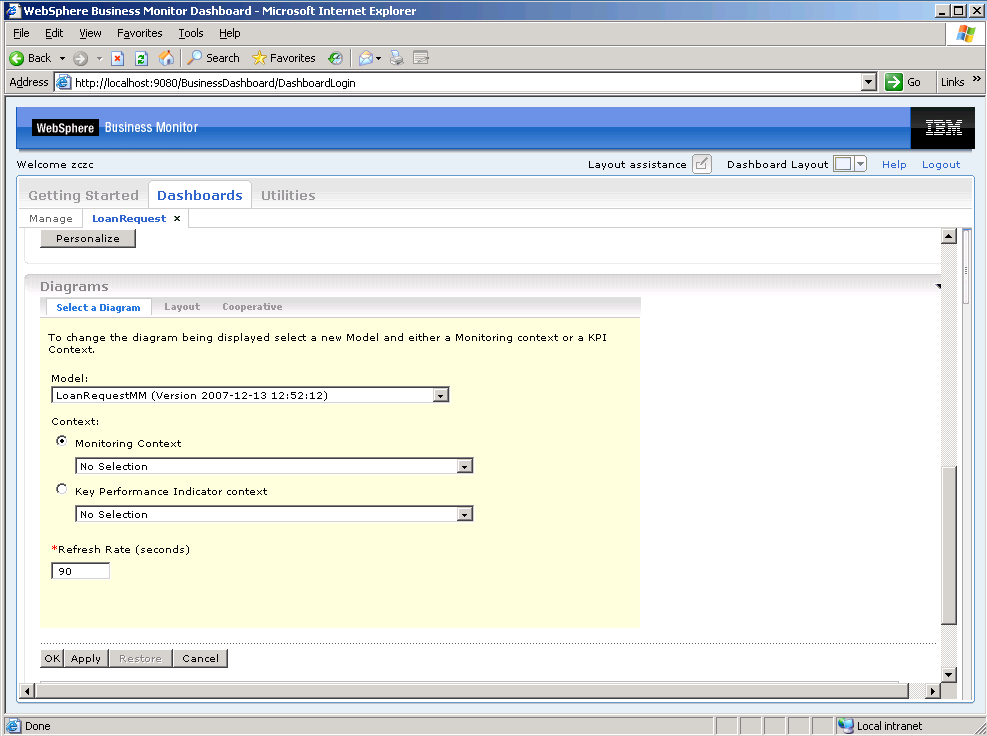Image resolution: width=987 pixels, height=736 pixels.
Task: Select the Key Performance Indicator context radio
Action: click(61, 489)
